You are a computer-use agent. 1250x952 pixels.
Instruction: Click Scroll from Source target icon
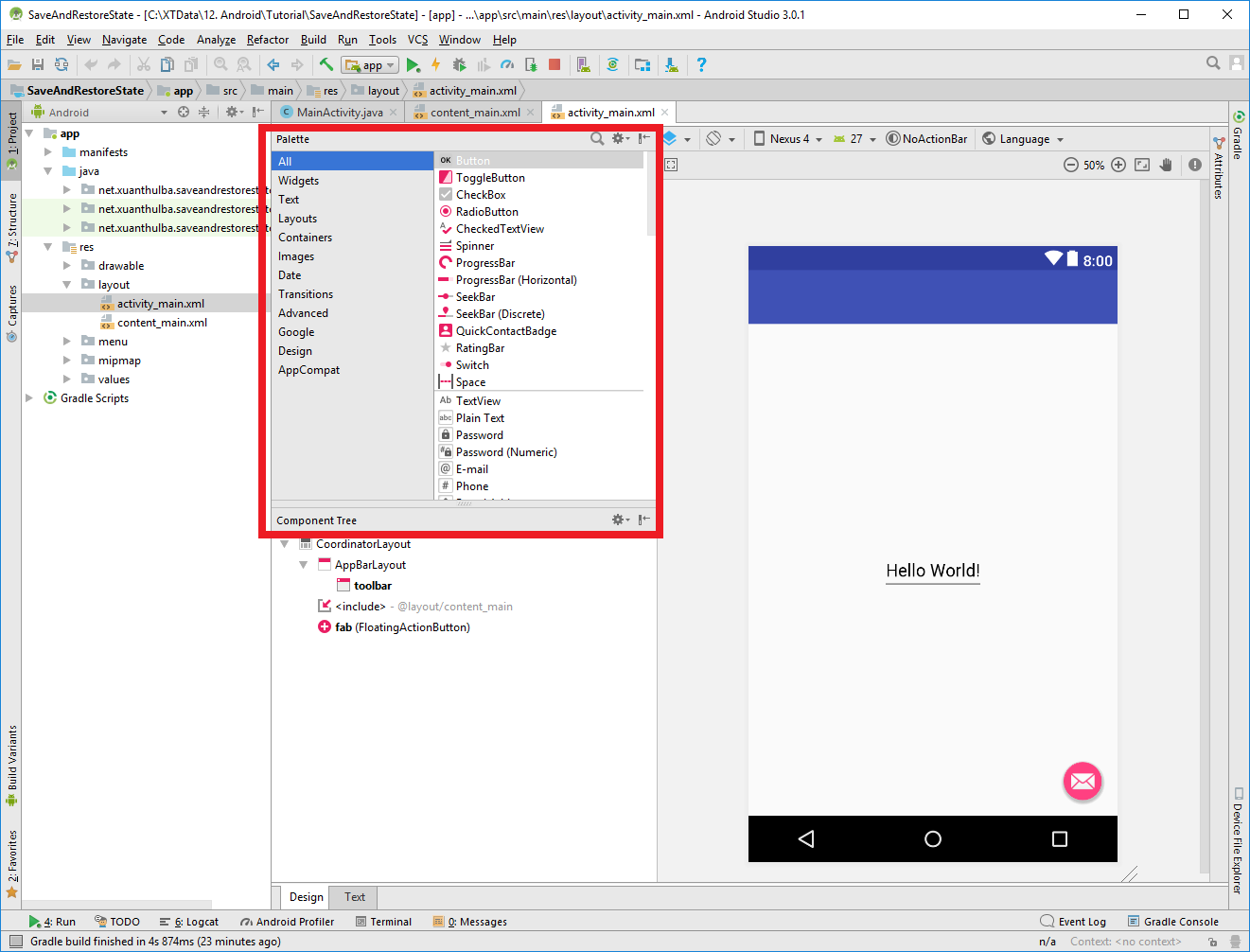click(184, 112)
